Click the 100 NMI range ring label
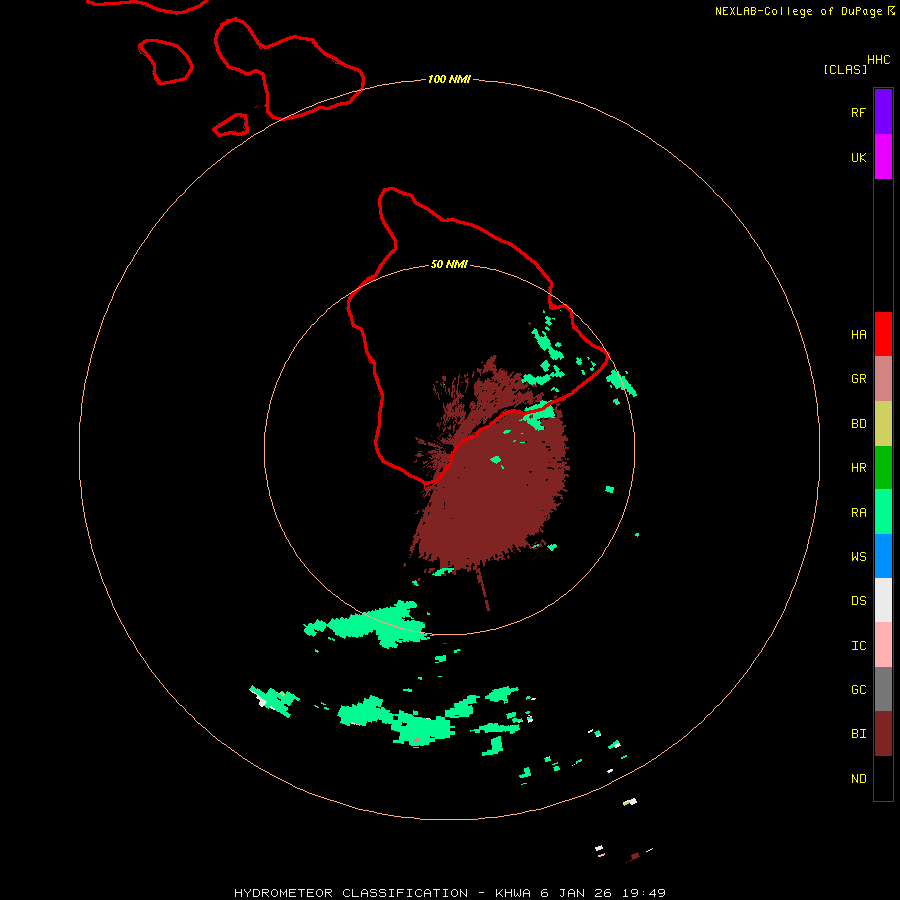 449,79
